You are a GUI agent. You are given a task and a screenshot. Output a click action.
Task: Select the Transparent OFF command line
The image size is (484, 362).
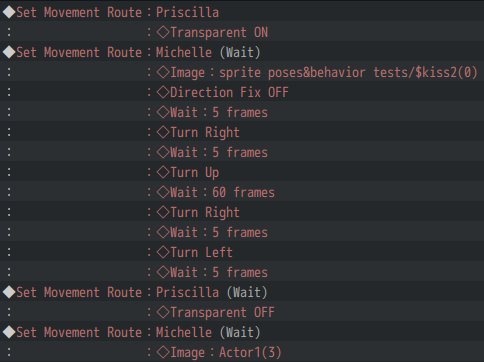coord(242,312)
